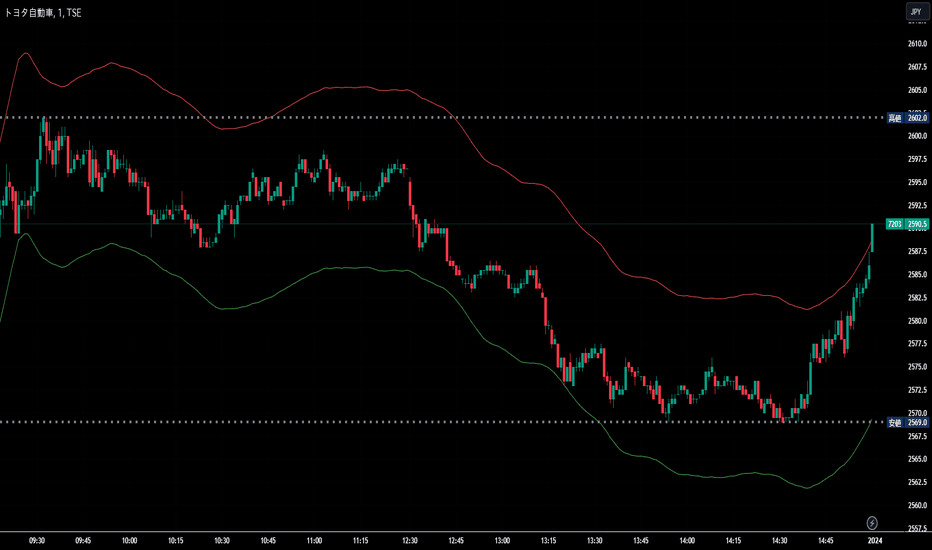
Task: Click the last green candle at the right edge
Action: pyautogui.click(x=873, y=238)
